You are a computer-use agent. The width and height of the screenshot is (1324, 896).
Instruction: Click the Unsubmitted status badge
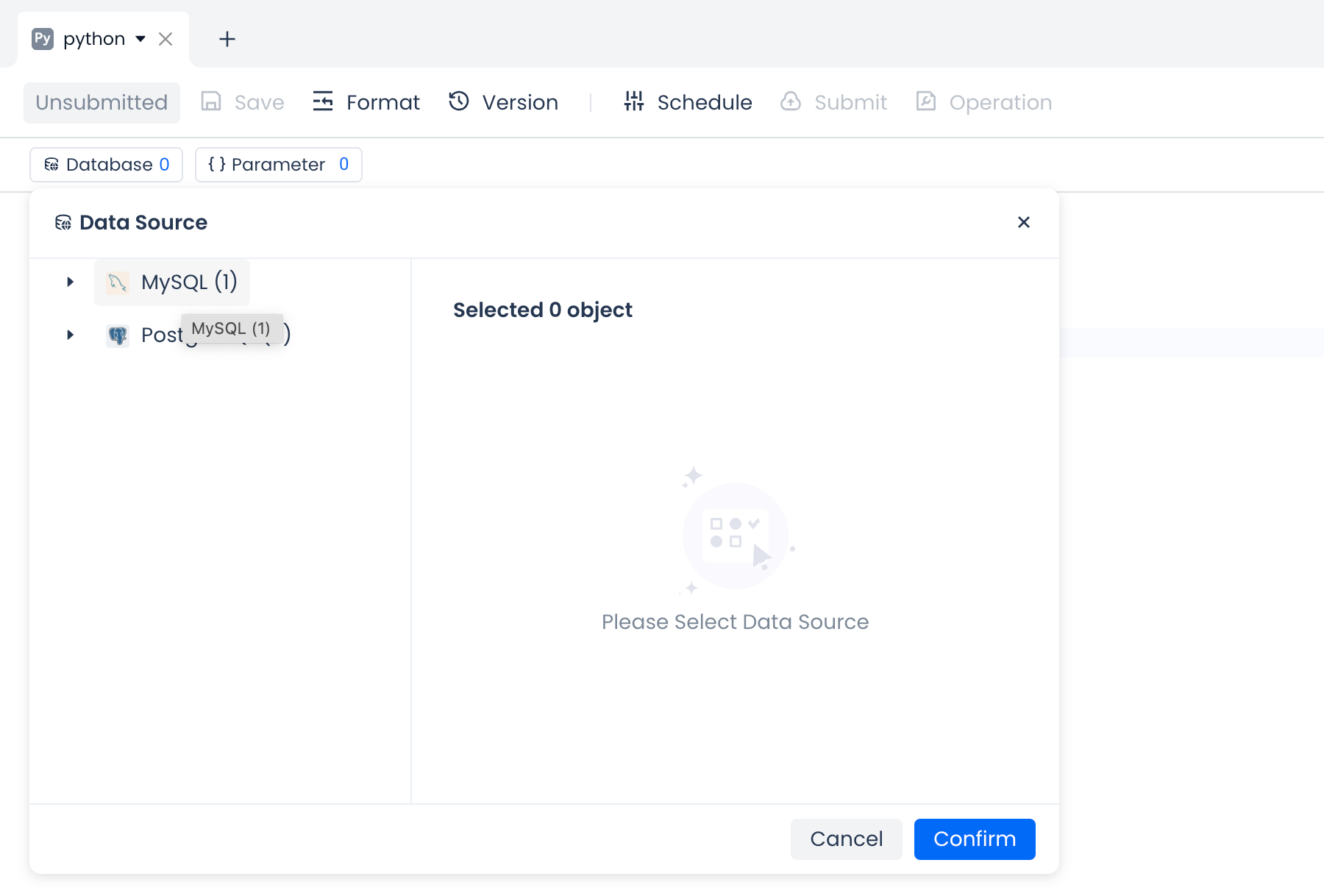[102, 102]
